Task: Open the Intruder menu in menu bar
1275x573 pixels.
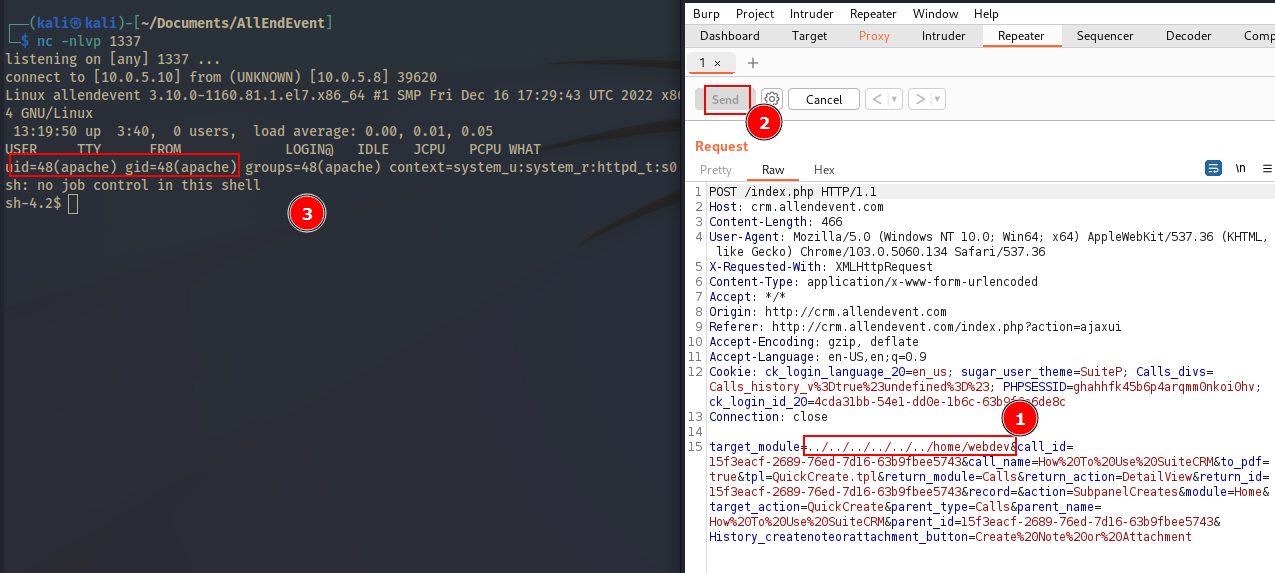Action: pyautogui.click(x=812, y=14)
